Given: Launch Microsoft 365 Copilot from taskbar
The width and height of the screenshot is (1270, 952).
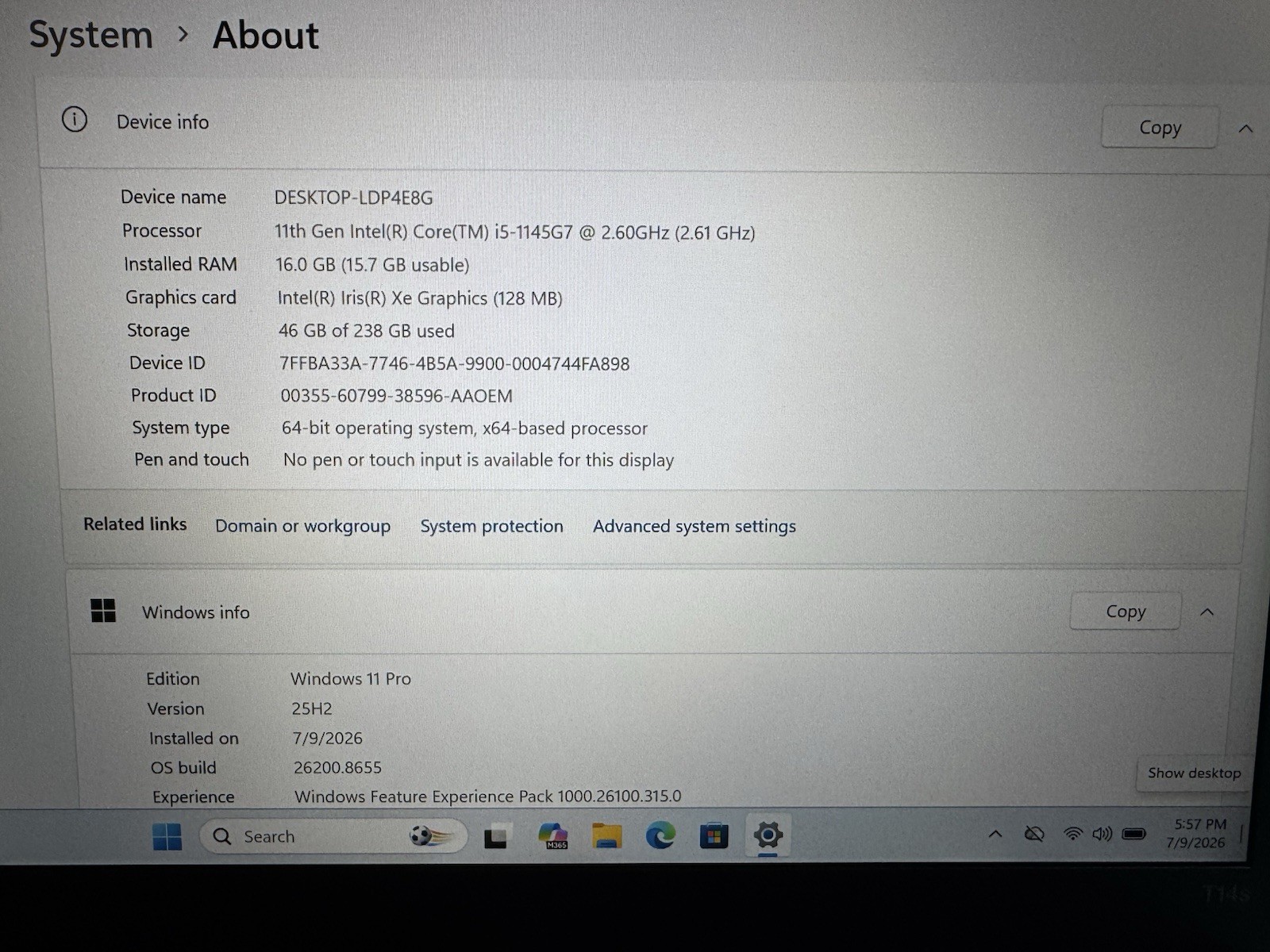Looking at the screenshot, I should click(x=553, y=835).
